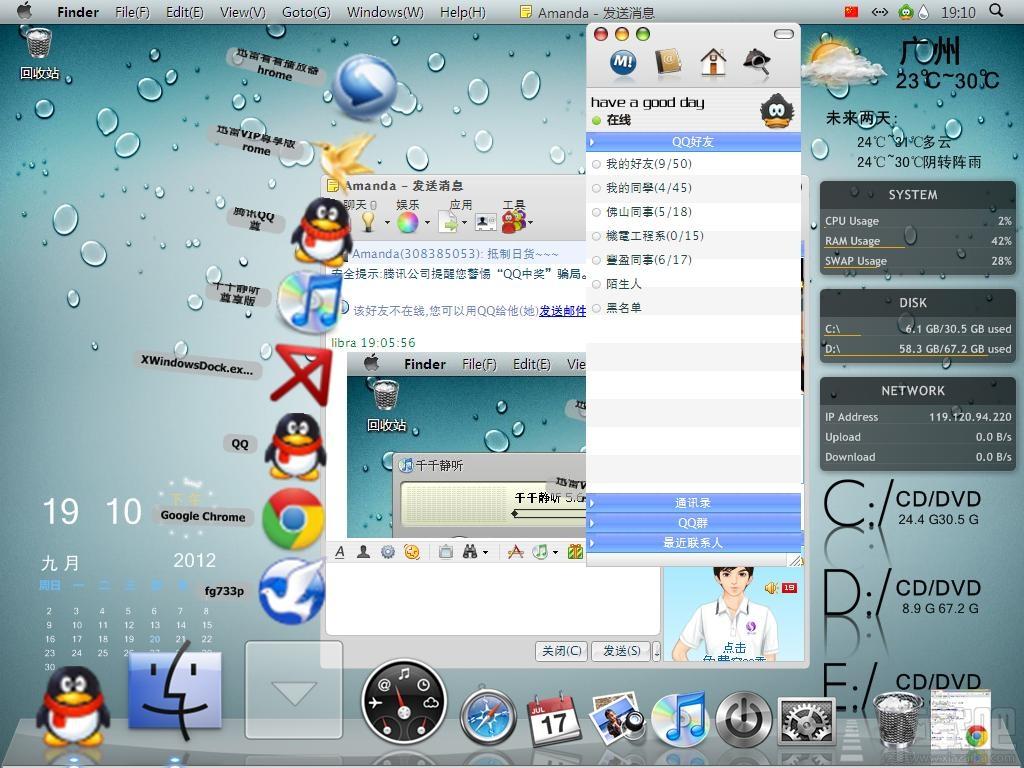Open File(F) in the top menu bar
1024x768 pixels.
[x=132, y=12]
